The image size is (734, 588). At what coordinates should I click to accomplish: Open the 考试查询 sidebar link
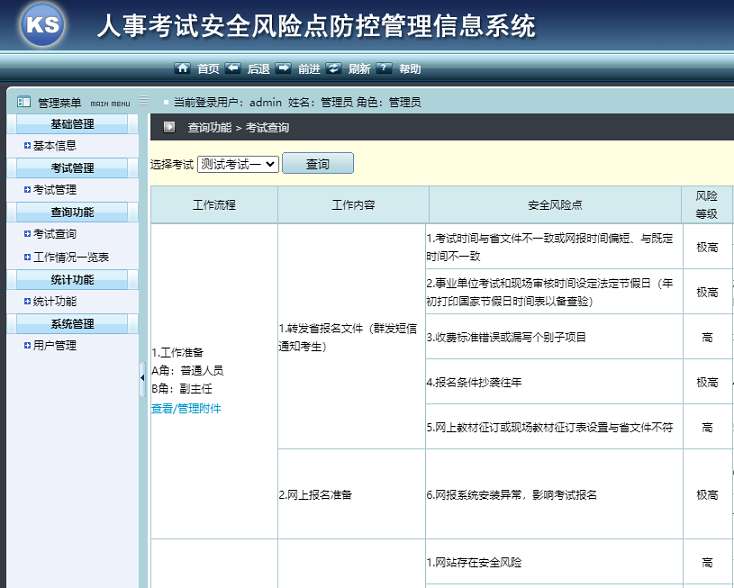54,234
